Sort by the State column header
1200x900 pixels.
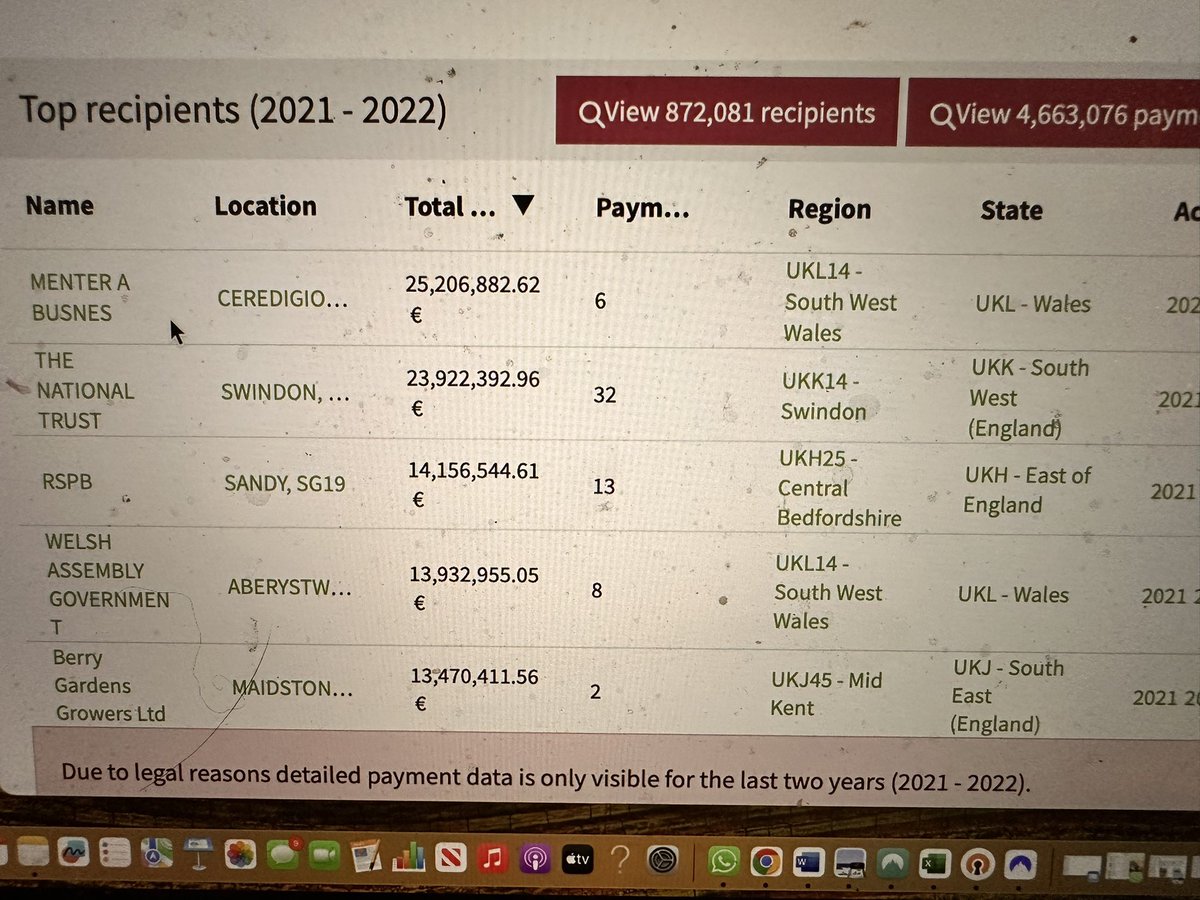(x=1011, y=210)
